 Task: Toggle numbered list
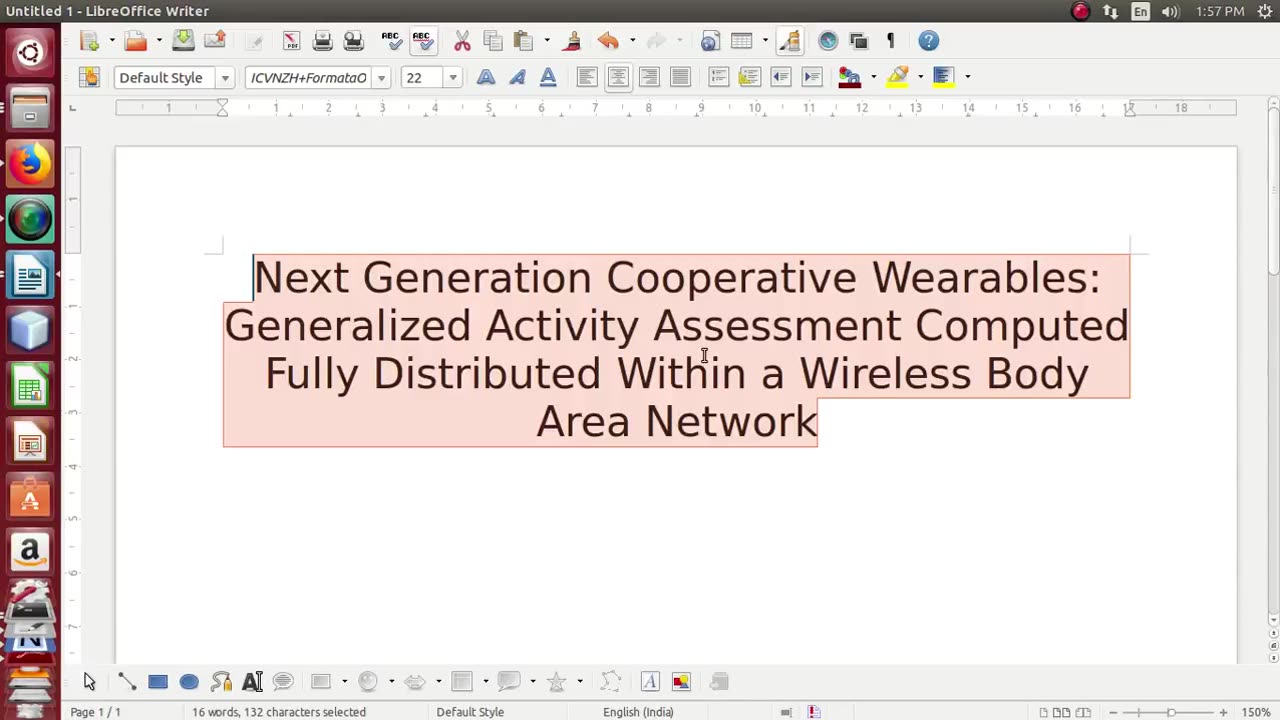tap(718, 77)
